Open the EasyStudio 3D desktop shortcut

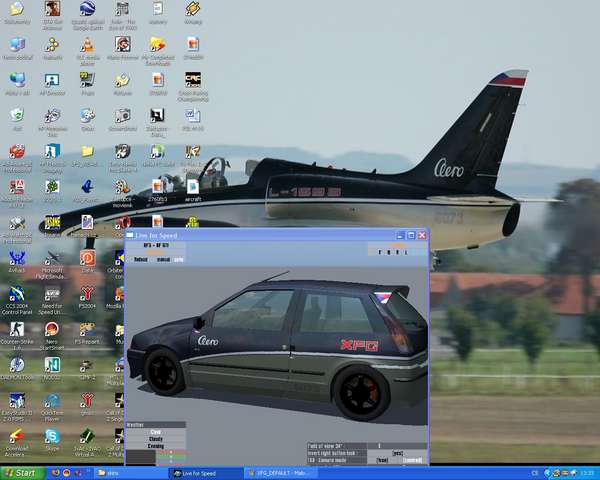click(x=17, y=407)
